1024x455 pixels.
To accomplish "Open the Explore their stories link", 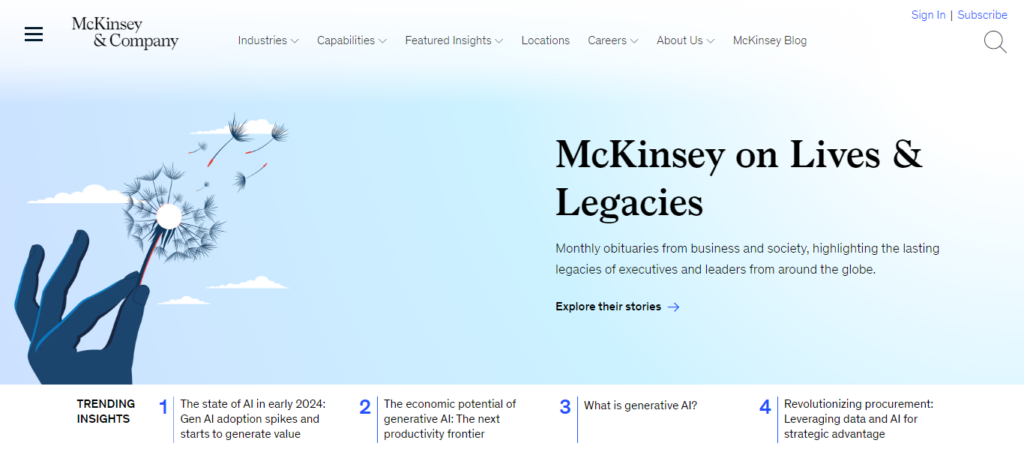I will (608, 307).
